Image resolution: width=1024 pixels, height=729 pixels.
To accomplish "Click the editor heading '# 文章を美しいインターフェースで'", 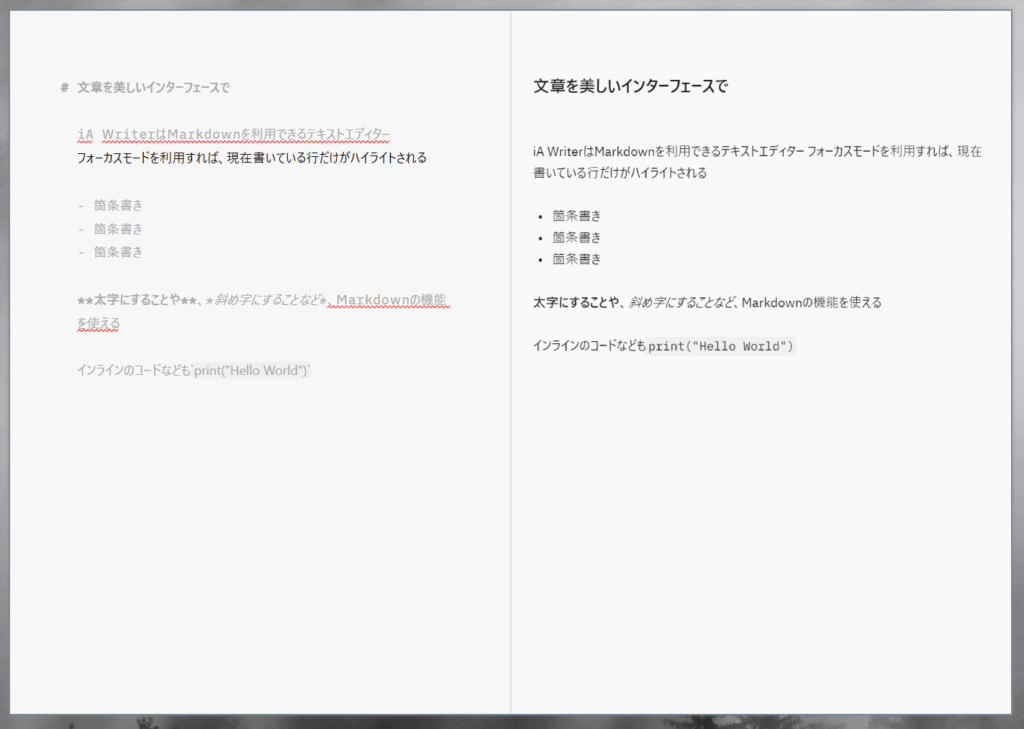I will (145, 88).
